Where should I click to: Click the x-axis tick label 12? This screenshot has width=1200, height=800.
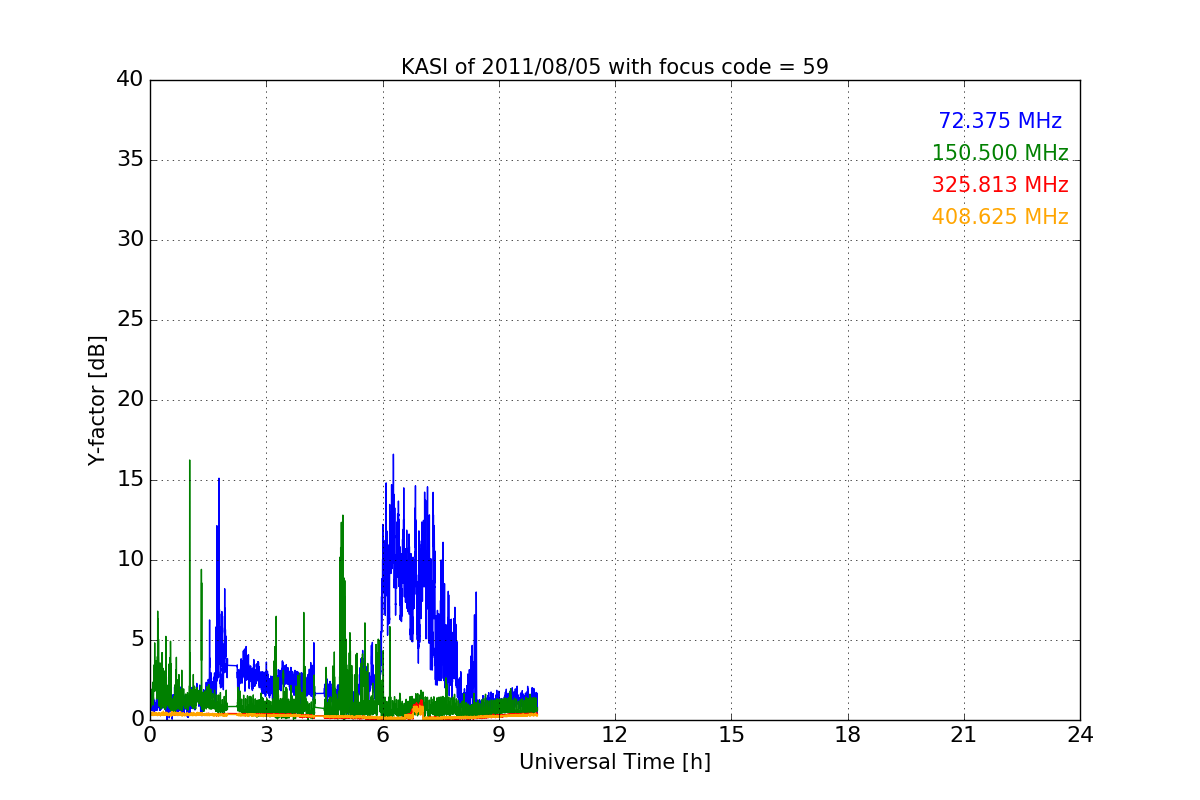(x=615, y=735)
